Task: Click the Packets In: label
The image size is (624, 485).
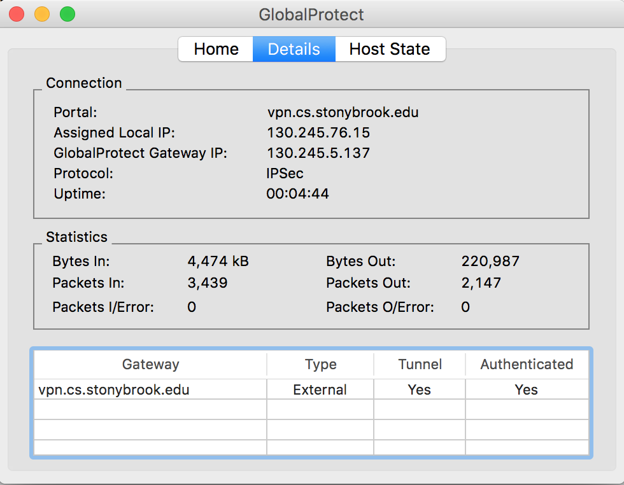Action: pyautogui.click(x=88, y=283)
